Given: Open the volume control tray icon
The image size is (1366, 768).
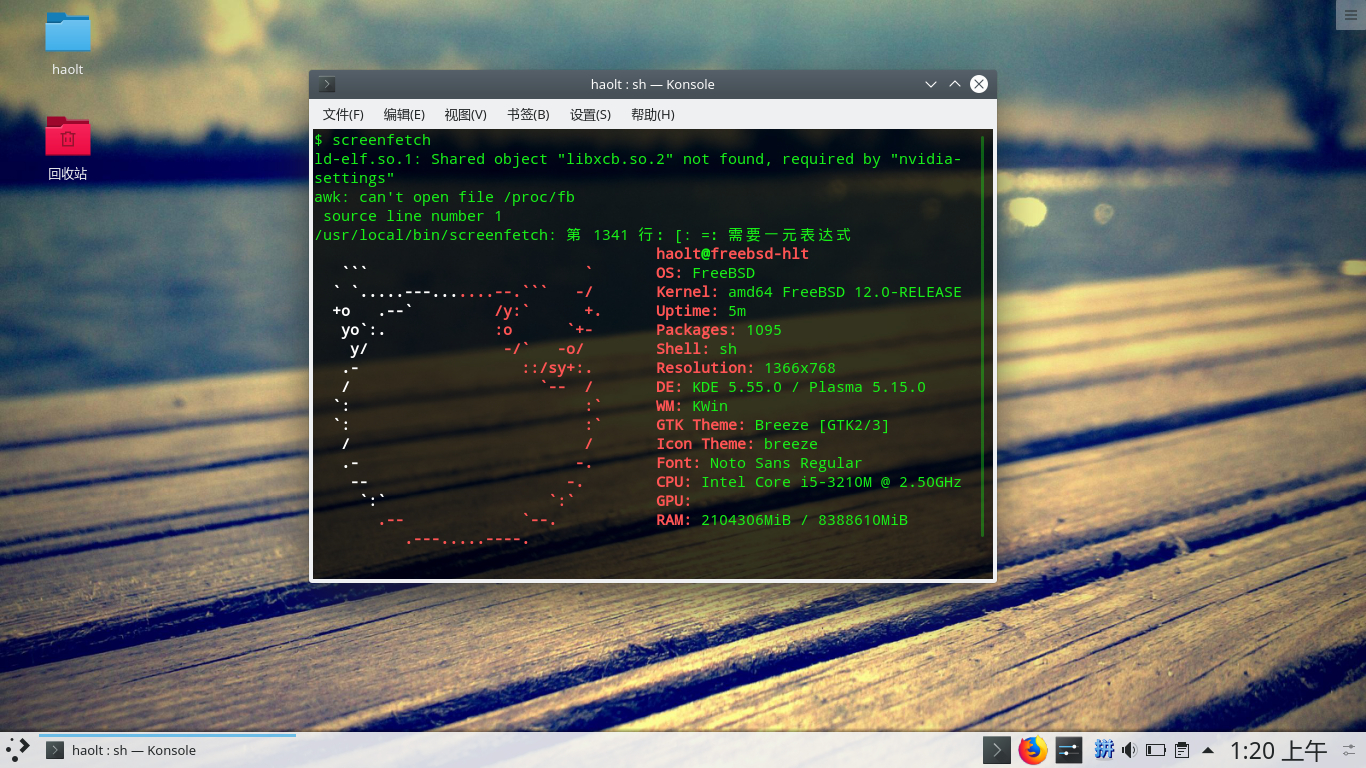Looking at the screenshot, I should (1130, 750).
